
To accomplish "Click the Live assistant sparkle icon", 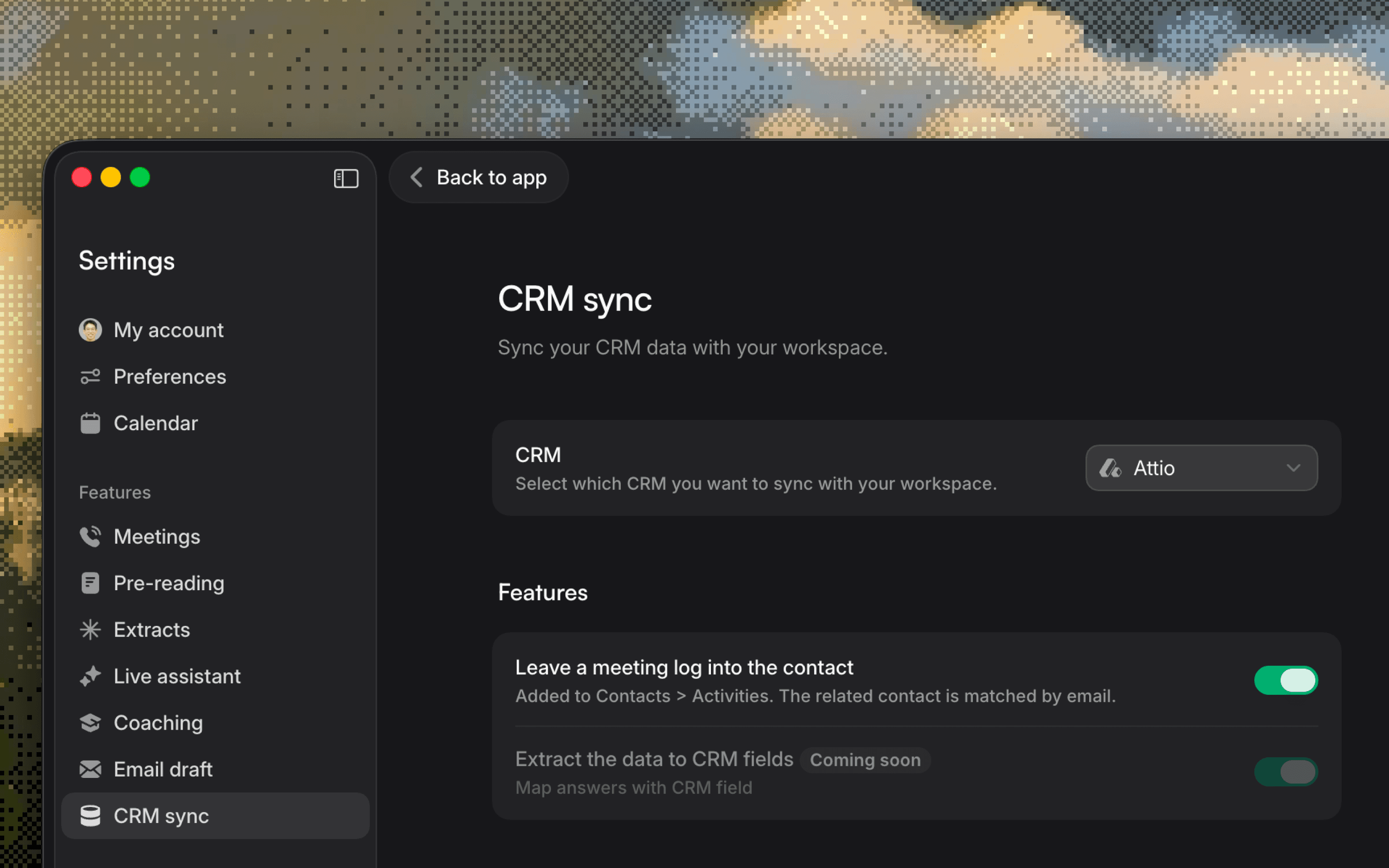I will (90, 676).
